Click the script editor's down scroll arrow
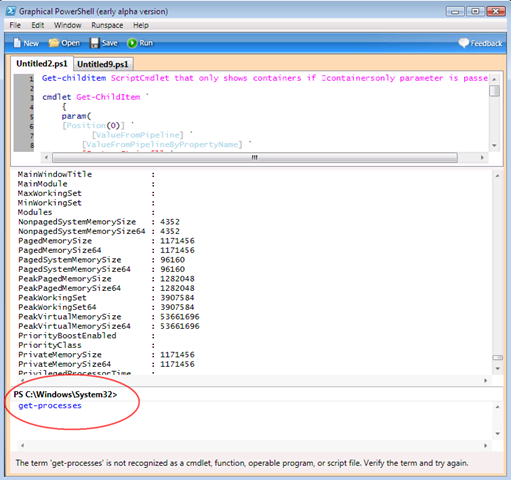The image size is (511, 480). 494,146
